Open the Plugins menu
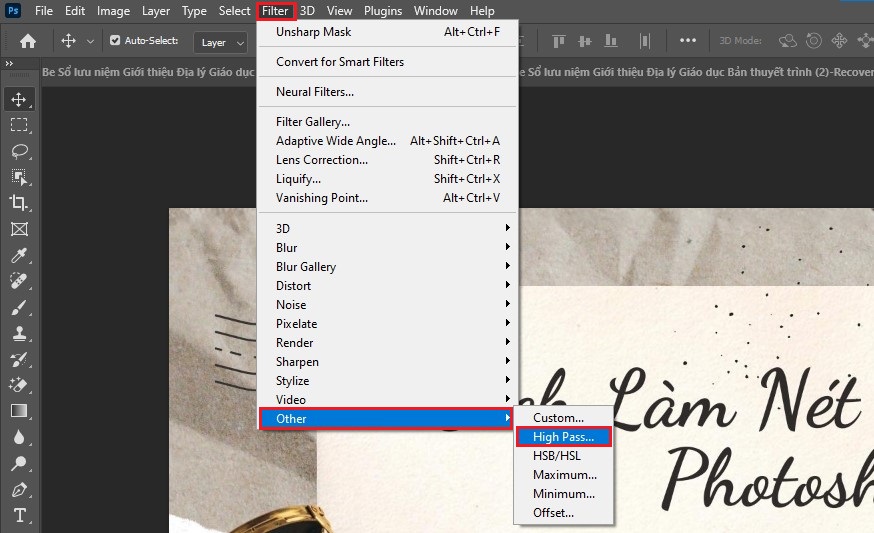Image resolution: width=874 pixels, height=533 pixels. (x=383, y=11)
